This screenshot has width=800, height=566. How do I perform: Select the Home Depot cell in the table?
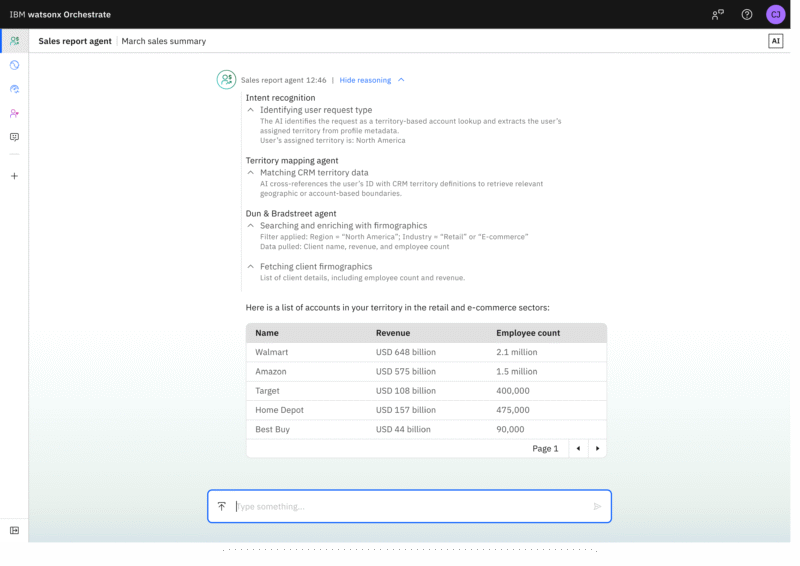[280, 410]
